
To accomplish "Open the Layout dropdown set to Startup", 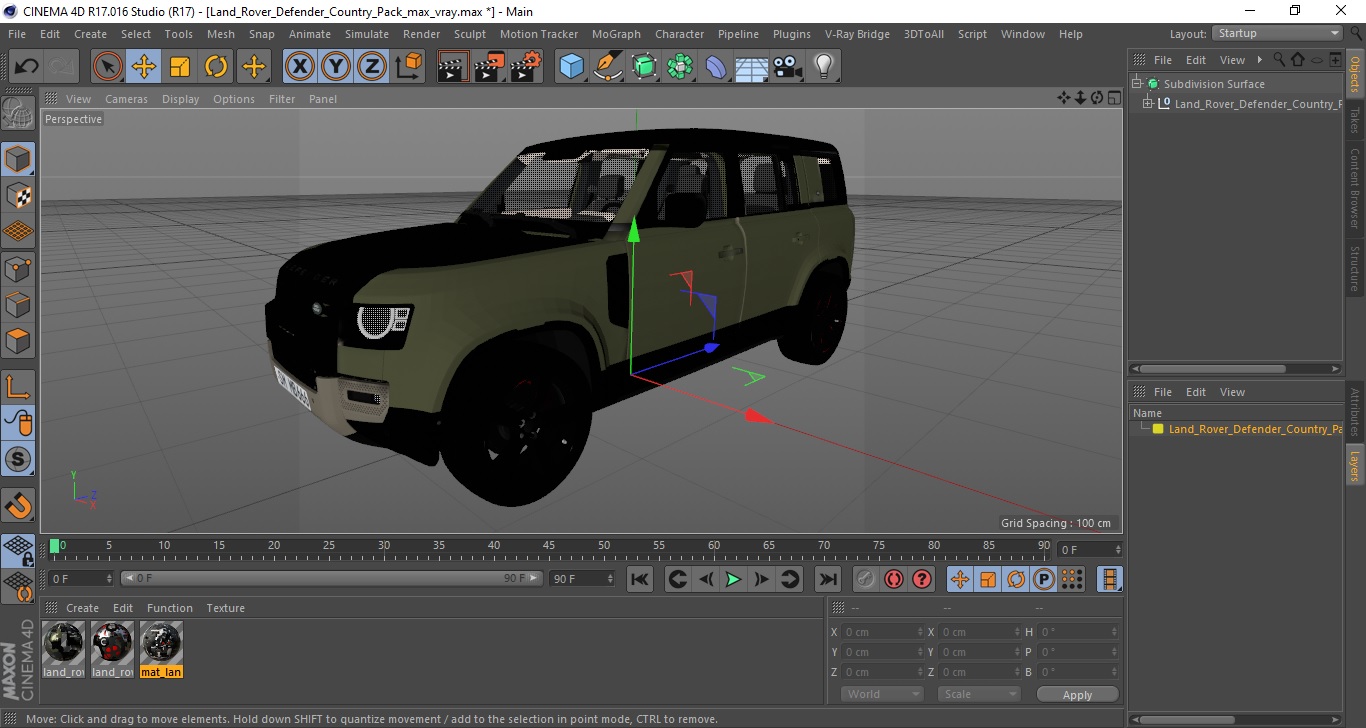I will pos(1277,33).
